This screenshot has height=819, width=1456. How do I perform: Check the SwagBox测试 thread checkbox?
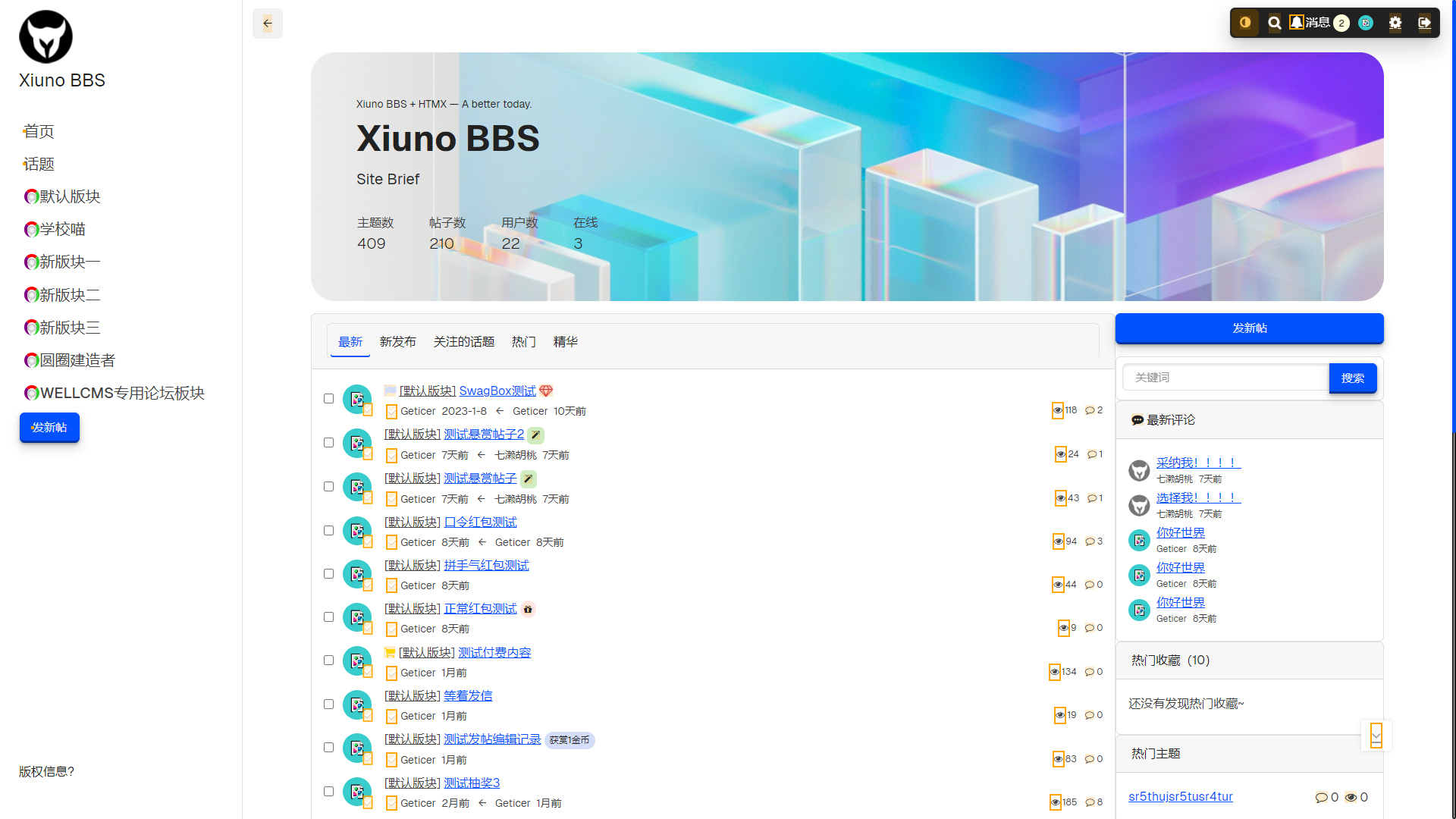pos(329,399)
